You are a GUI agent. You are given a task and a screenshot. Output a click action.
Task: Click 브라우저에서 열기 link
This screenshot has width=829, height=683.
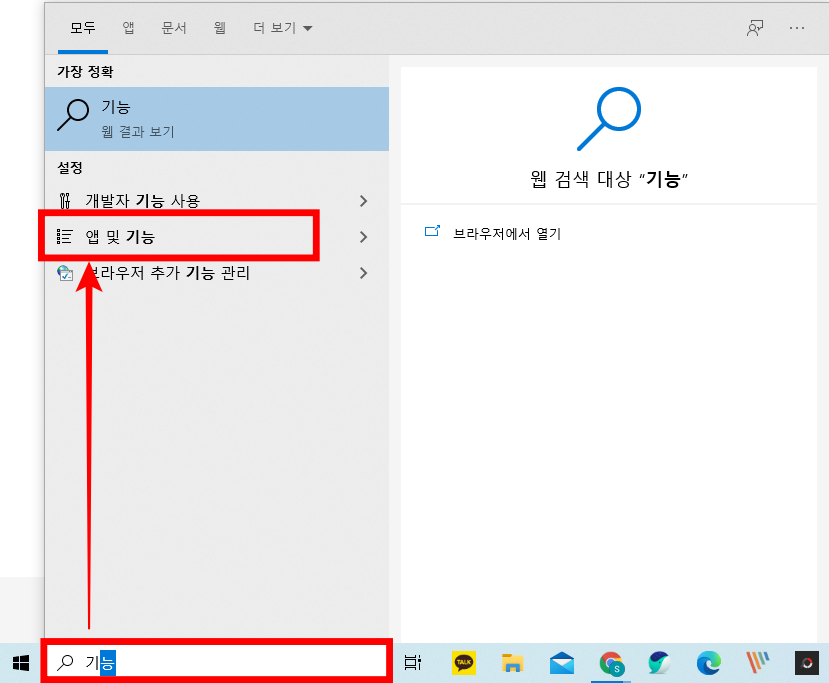coord(507,234)
